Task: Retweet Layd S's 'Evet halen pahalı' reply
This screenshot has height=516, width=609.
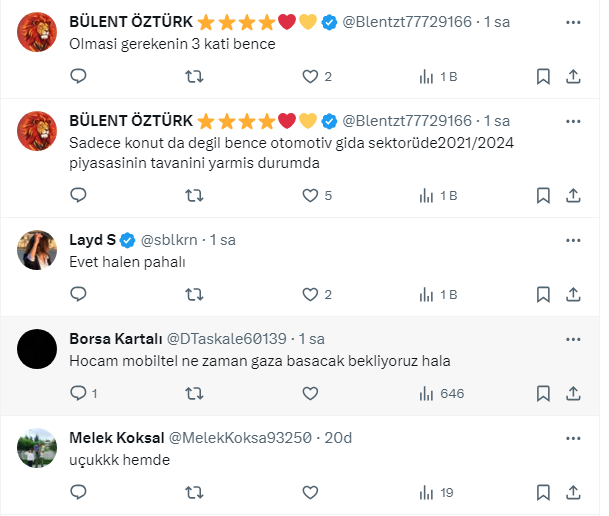Action: click(195, 294)
